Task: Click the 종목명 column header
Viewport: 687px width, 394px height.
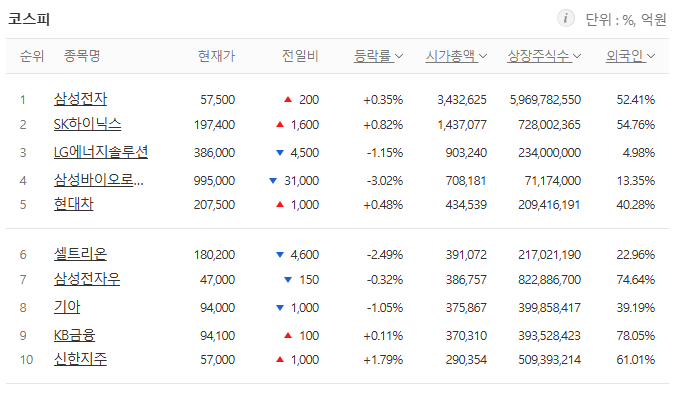Action: point(82,56)
